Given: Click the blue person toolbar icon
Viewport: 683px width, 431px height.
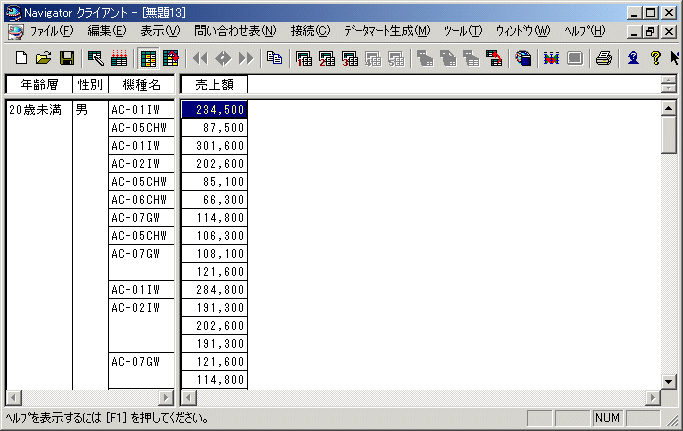Looking at the screenshot, I should (x=633, y=58).
